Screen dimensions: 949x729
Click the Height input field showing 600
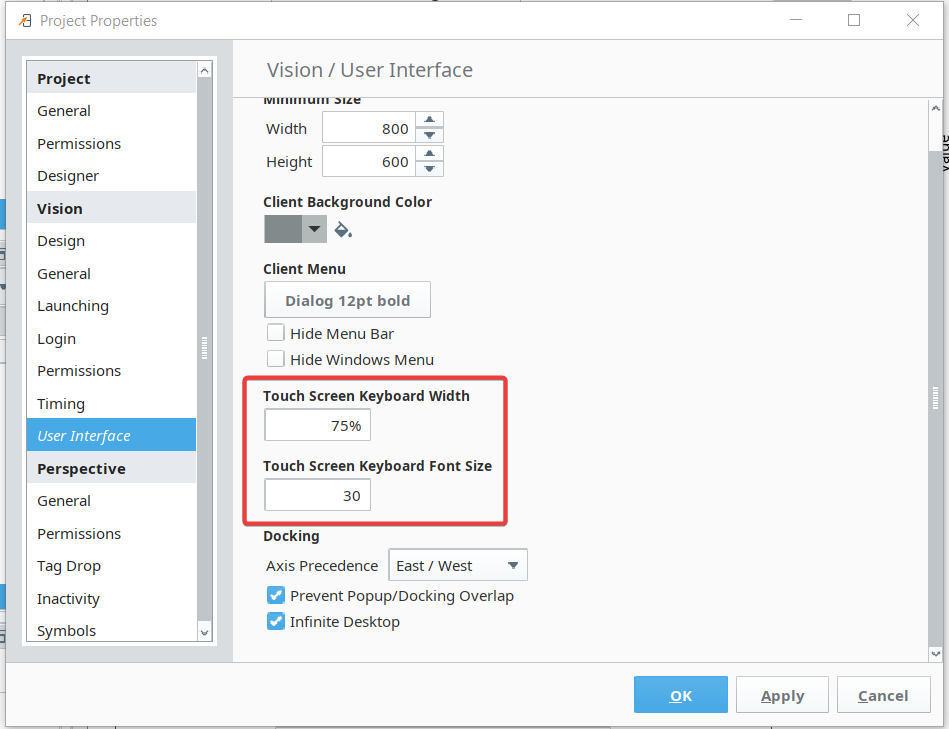[369, 162]
